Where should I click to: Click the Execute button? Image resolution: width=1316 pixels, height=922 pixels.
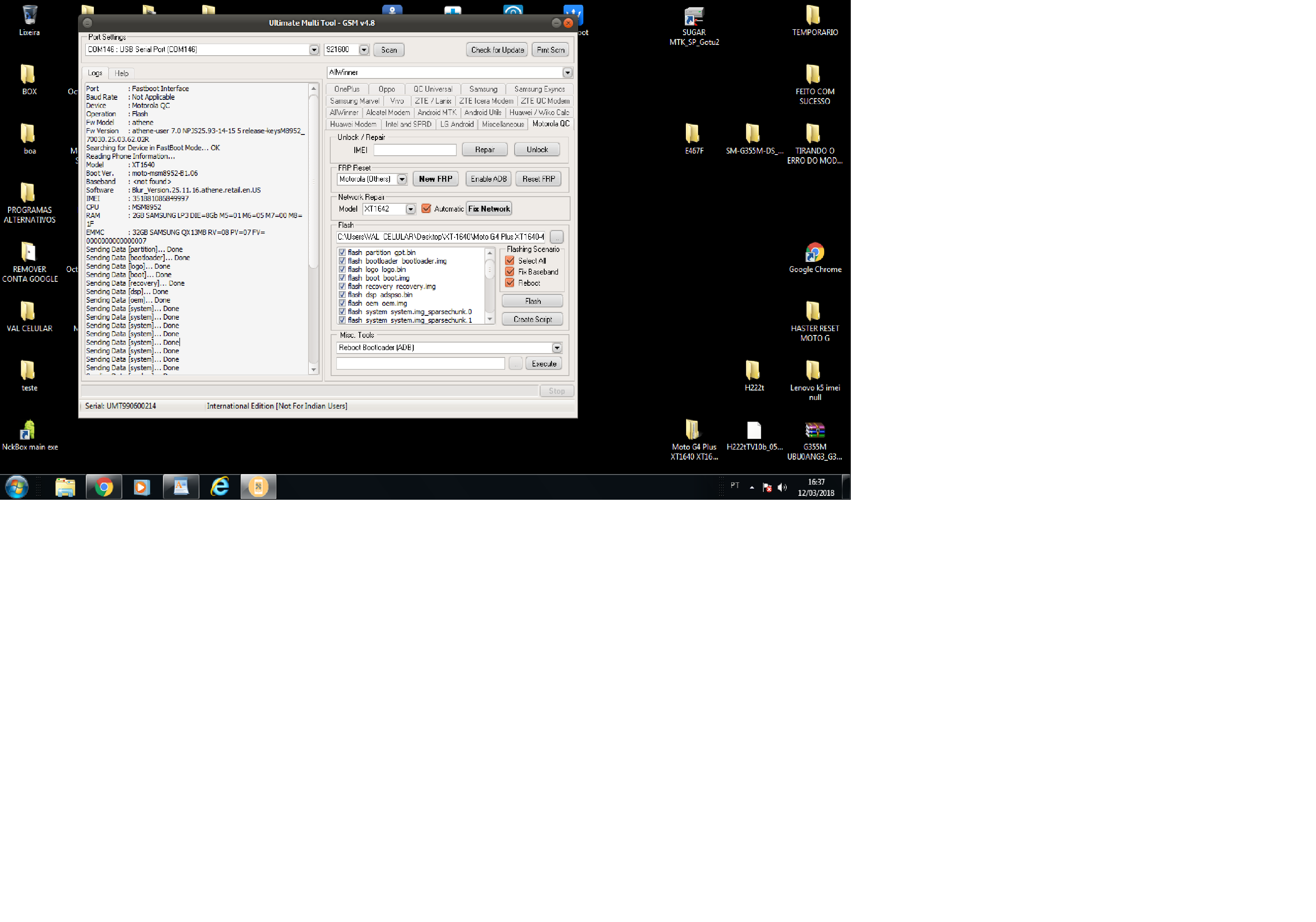544,363
